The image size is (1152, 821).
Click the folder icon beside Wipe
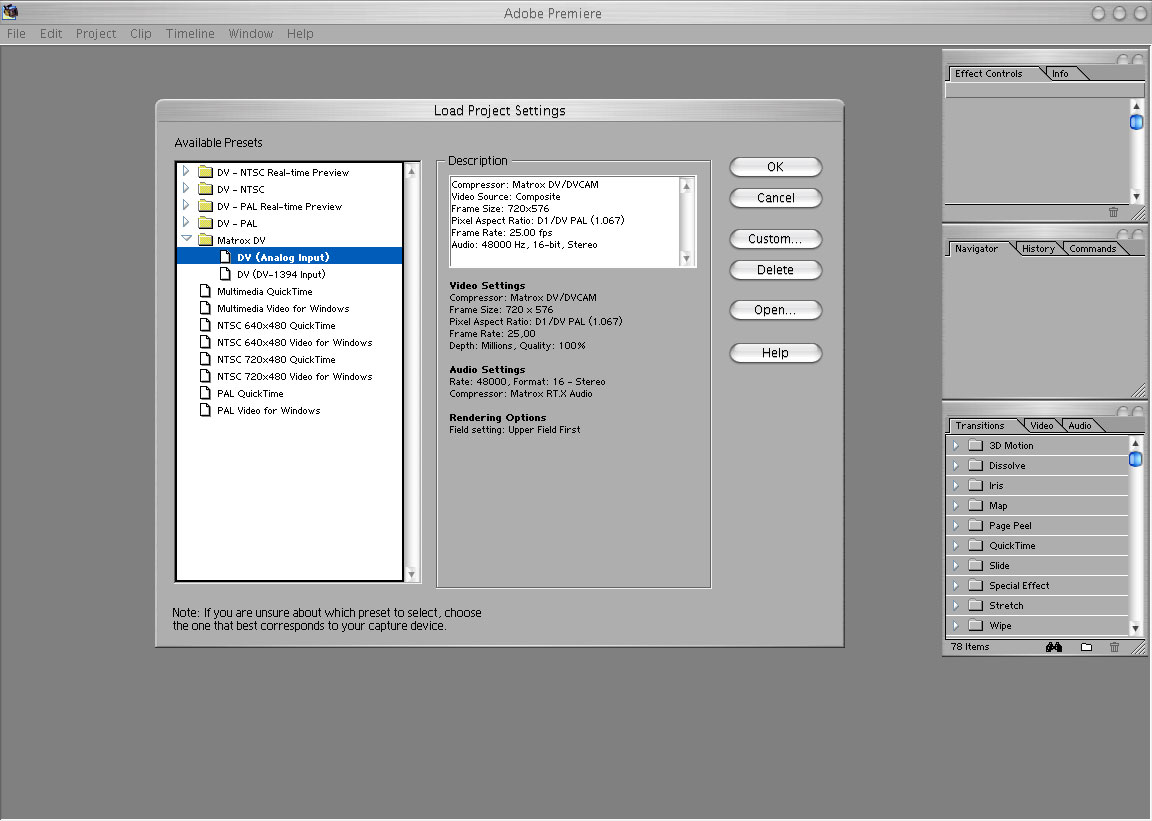coord(976,625)
